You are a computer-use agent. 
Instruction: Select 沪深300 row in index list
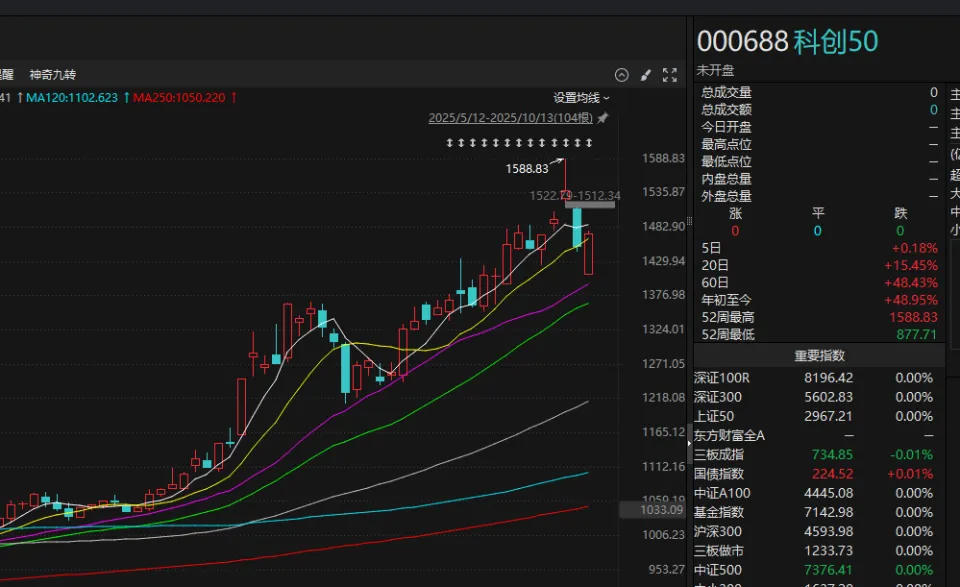click(718, 531)
